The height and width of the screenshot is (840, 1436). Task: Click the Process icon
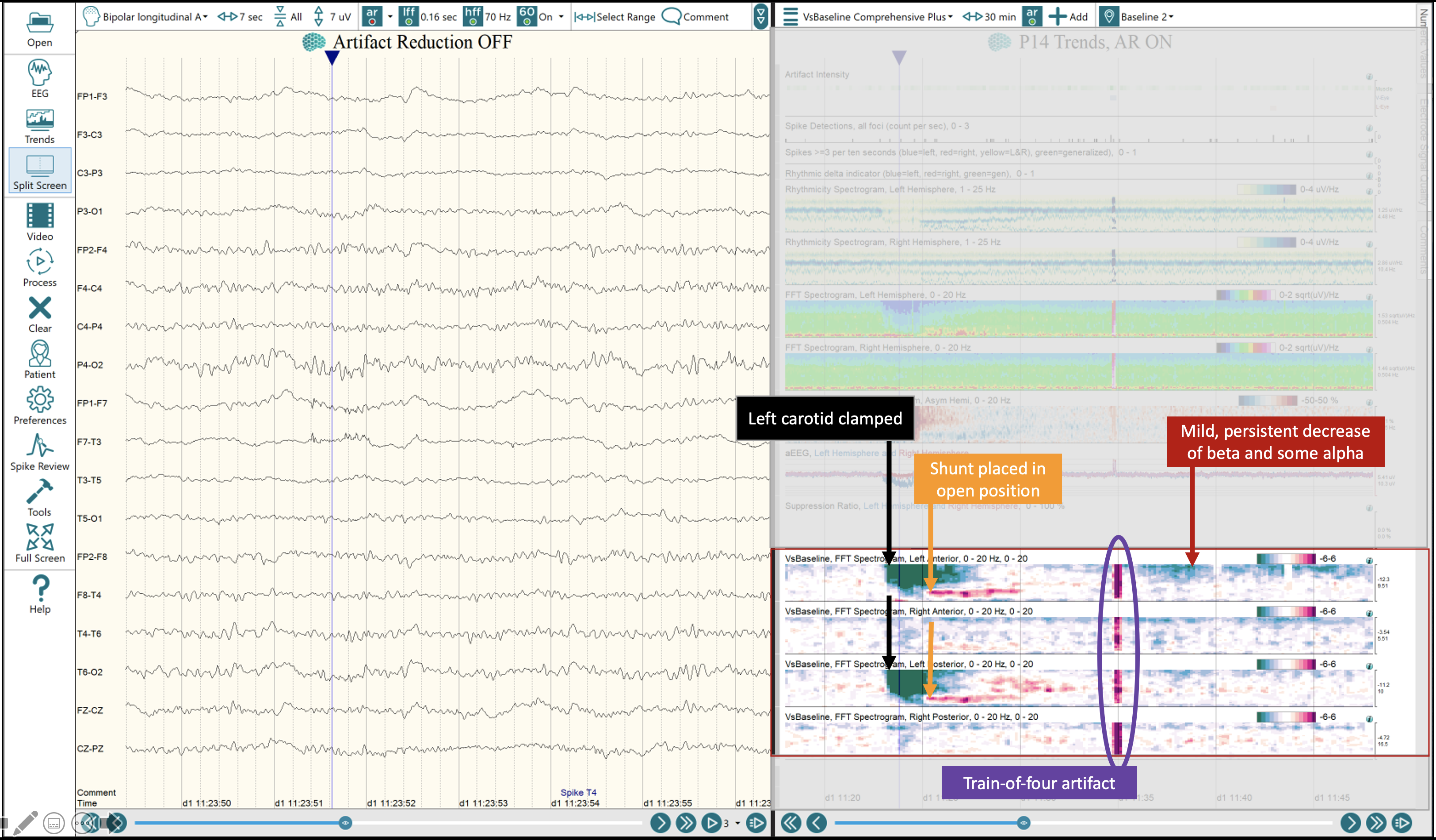click(39, 268)
